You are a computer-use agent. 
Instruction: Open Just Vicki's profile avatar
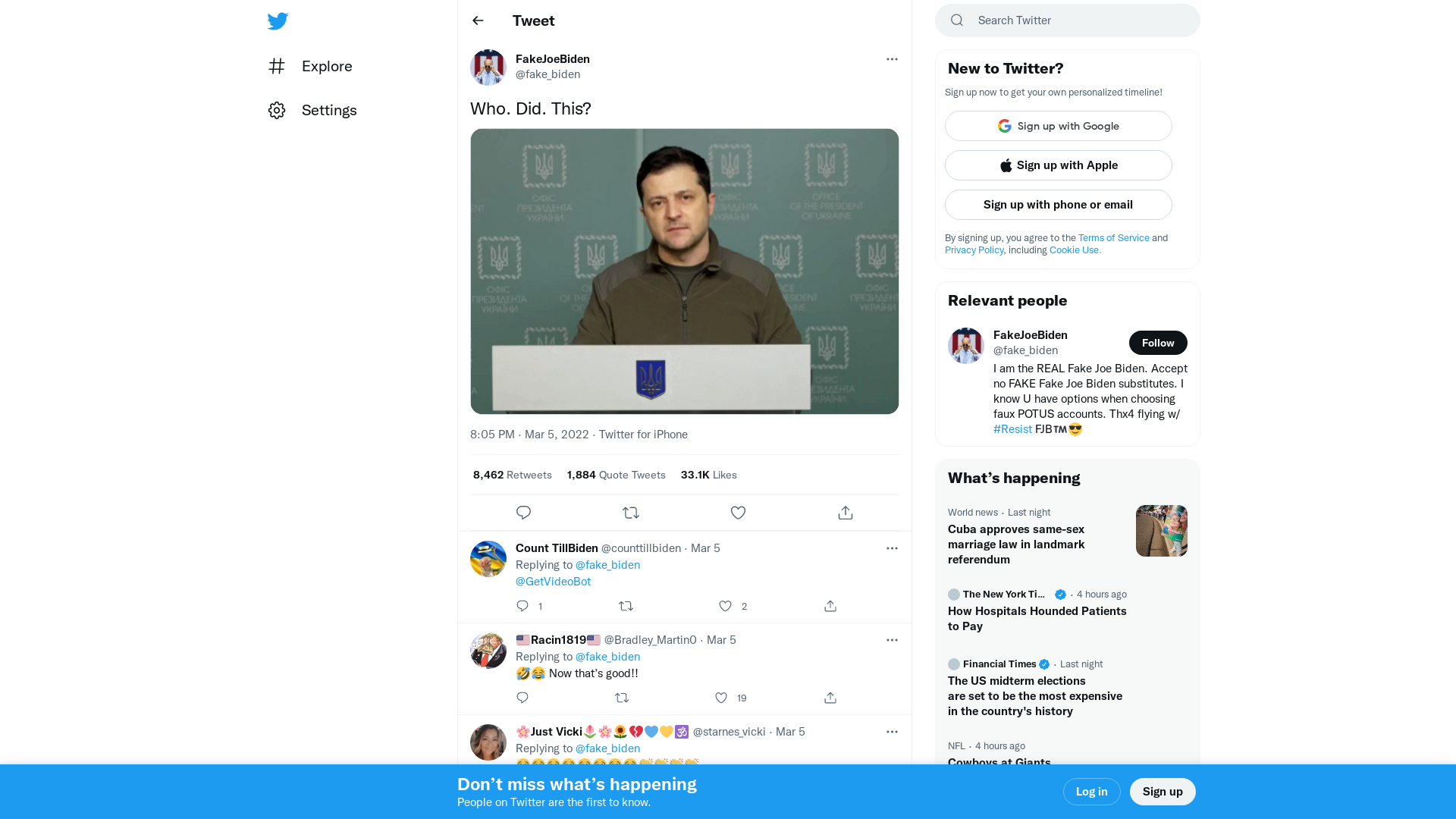488,742
